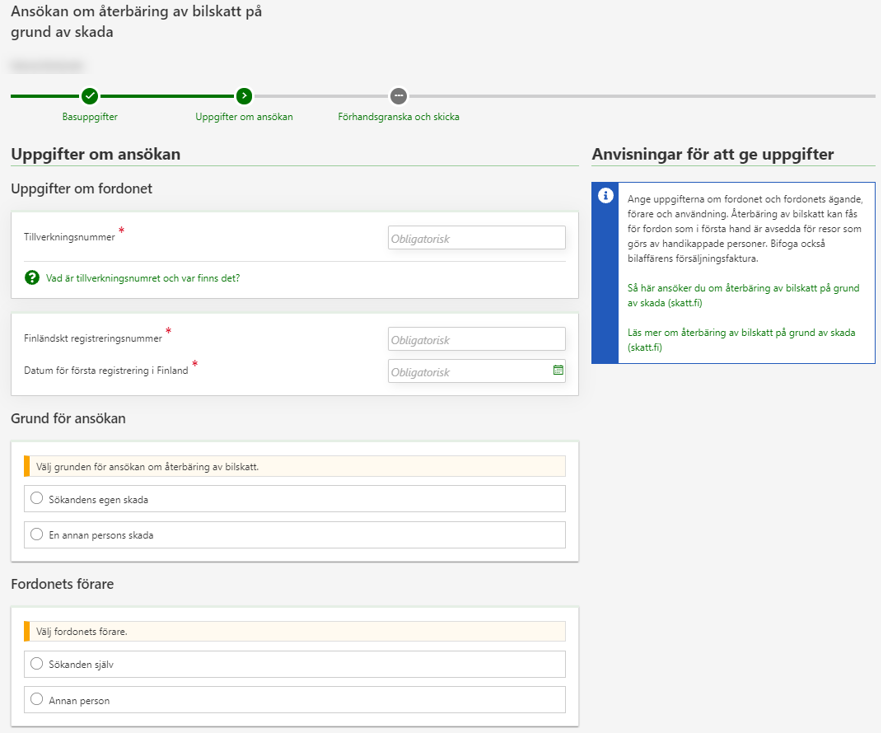Click the progress bar line after Förhandsgranska
The width and height of the screenshot is (881, 745).
tap(640, 96)
